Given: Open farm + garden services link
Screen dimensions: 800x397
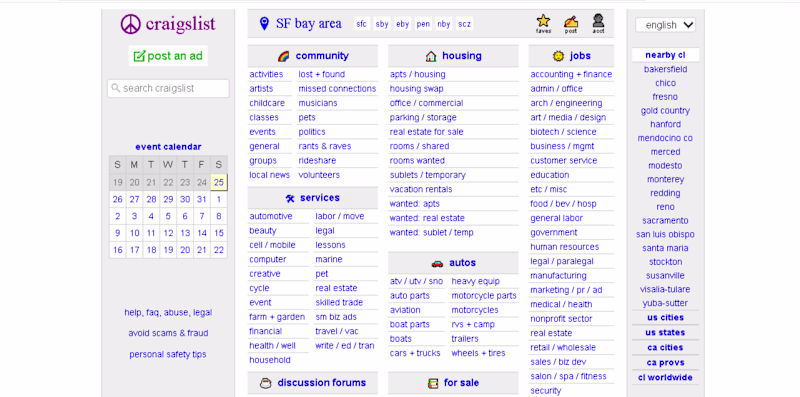Looking at the screenshot, I should coord(277,317).
